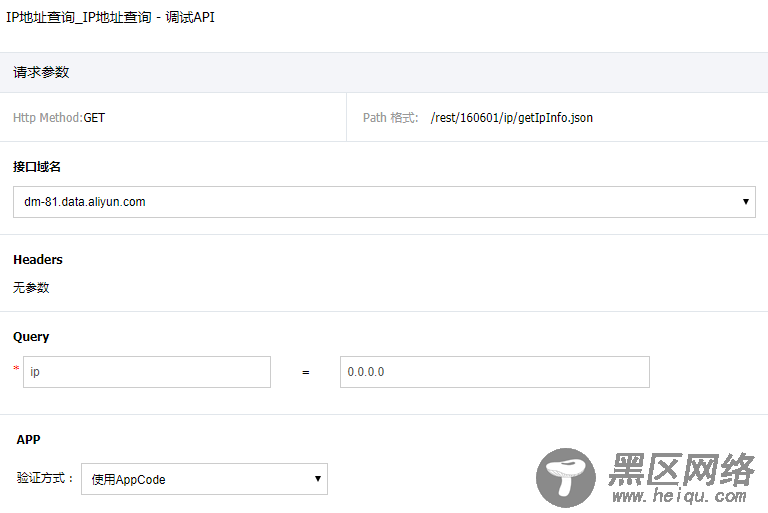Click the Http Method:GET text
Screen dimensions: 768x513
pos(59,118)
